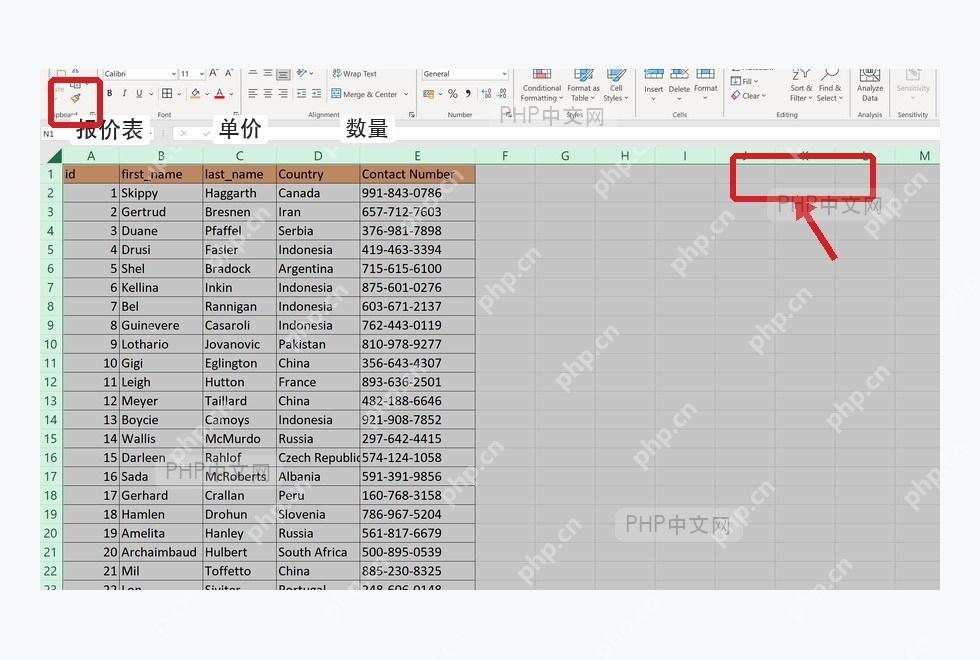Apply bold formatting

109,93
